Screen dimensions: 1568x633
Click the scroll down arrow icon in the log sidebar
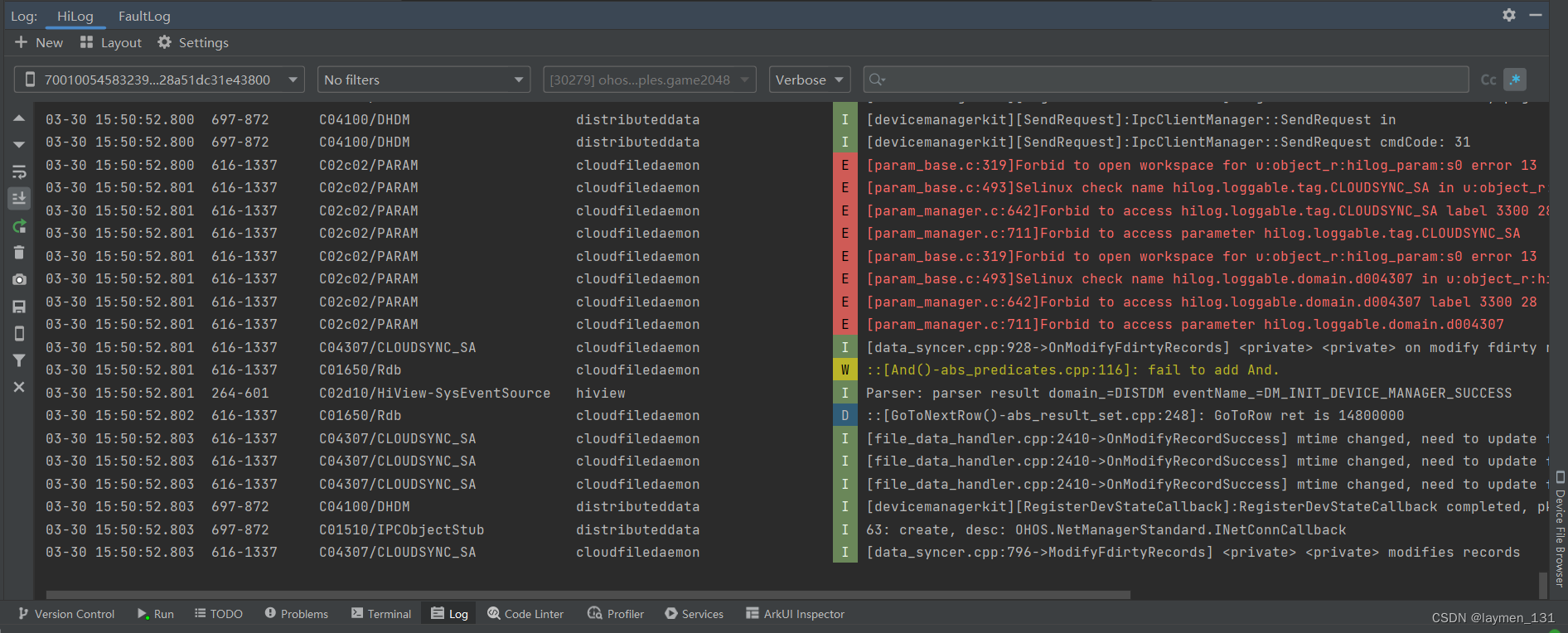18,145
